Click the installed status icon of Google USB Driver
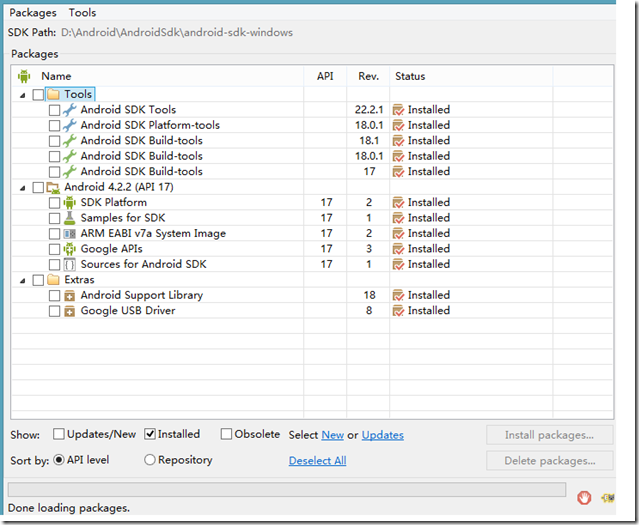This screenshot has height=525, width=639. (x=398, y=311)
